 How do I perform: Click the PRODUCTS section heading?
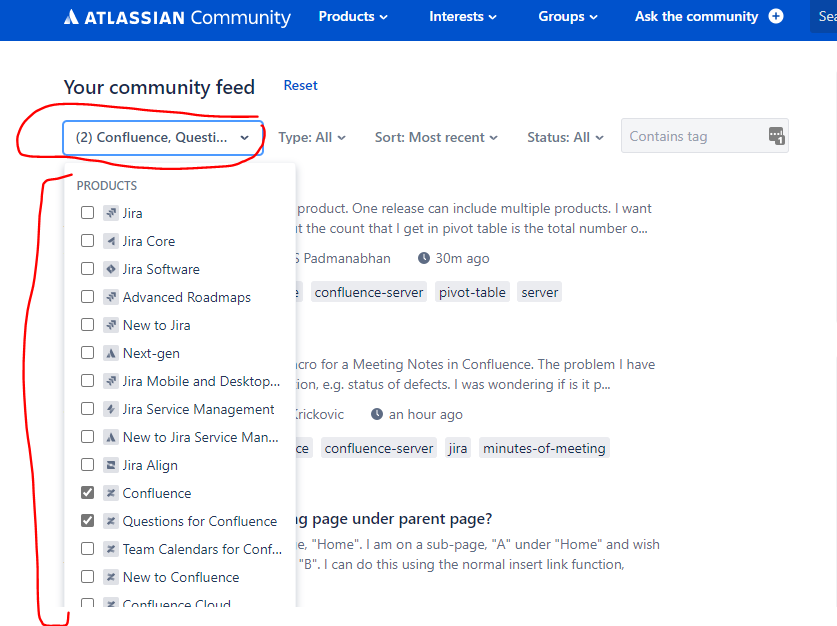pos(107,186)
